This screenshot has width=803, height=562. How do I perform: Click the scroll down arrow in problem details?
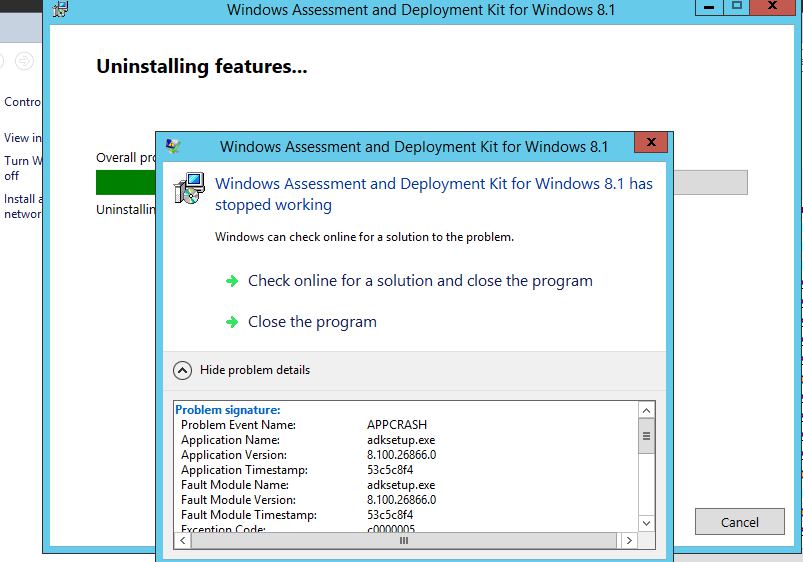pyautogui.click(x=646, y=523)
